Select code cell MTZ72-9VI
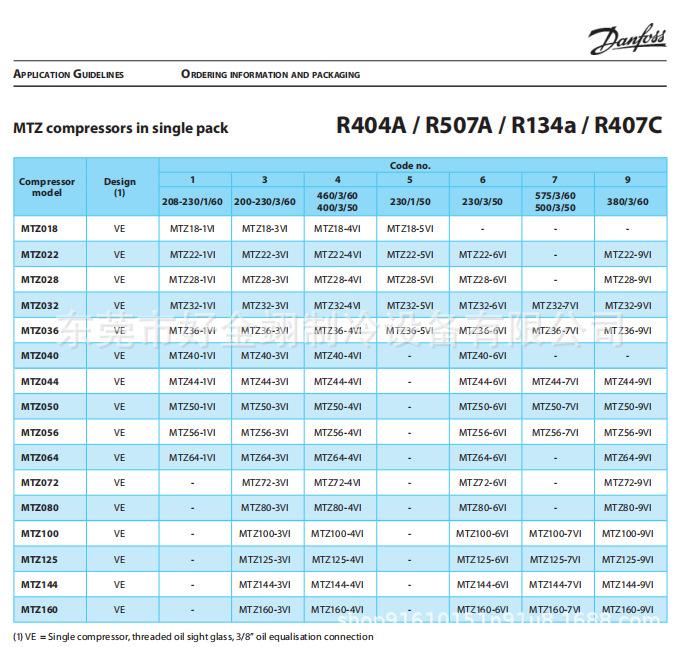 628,483
